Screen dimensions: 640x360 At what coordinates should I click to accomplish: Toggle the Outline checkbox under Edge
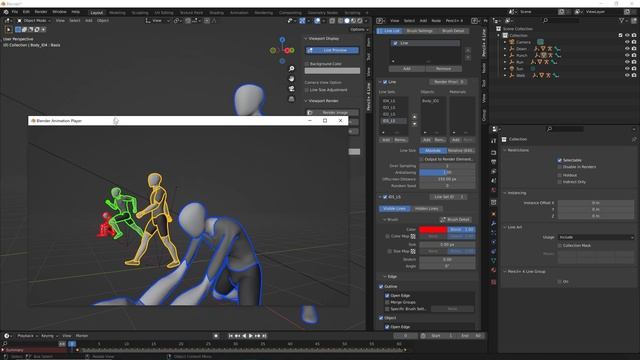[x=381, y=287]
